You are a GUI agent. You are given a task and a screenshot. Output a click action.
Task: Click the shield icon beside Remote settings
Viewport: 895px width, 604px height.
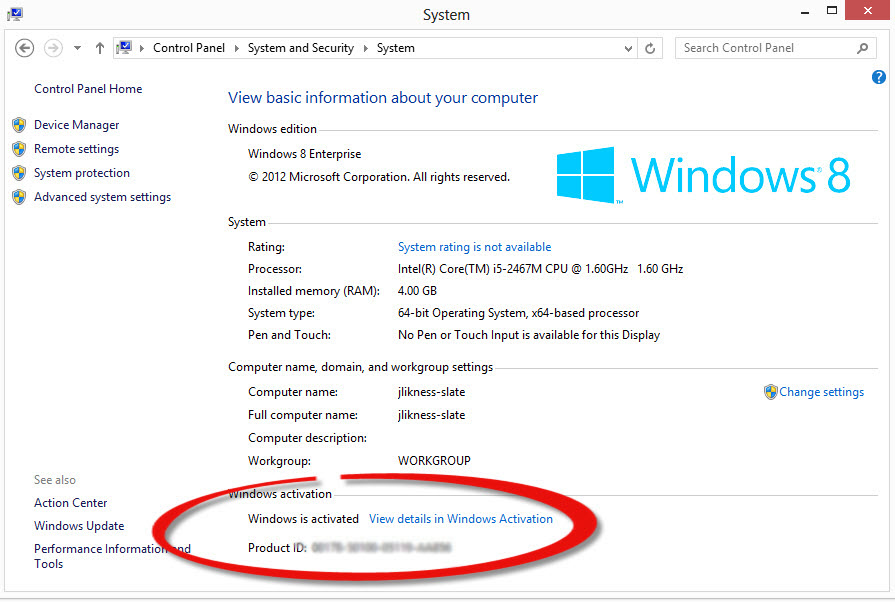pos(19,149)
